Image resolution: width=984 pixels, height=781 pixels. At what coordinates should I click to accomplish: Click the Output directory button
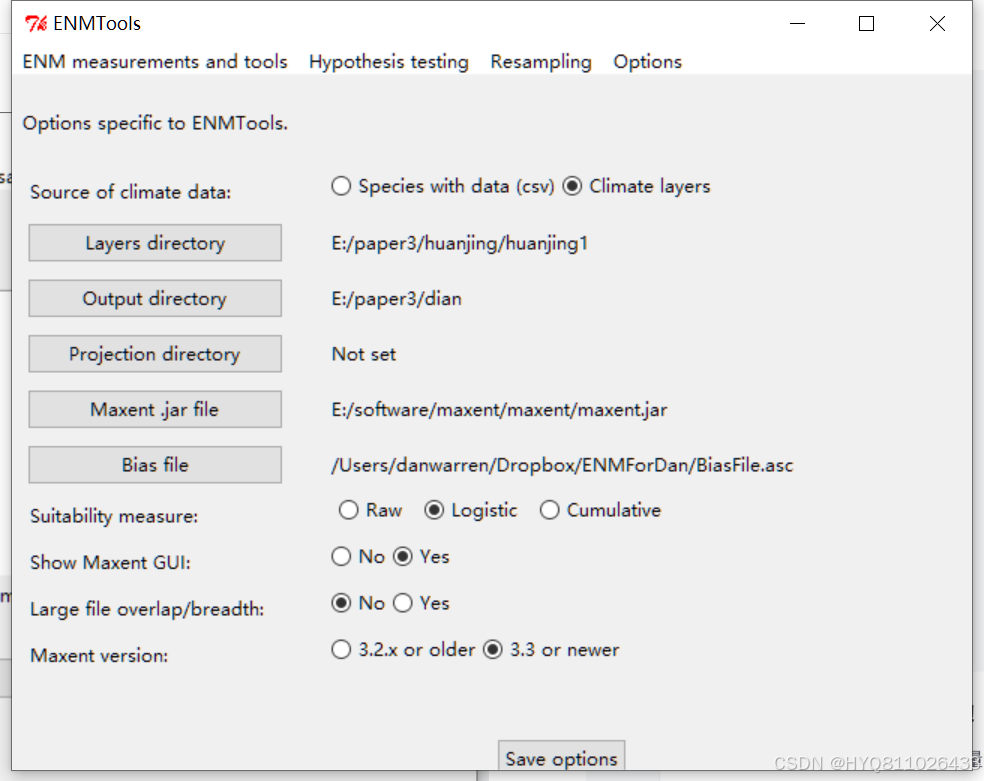click(155, 299)
